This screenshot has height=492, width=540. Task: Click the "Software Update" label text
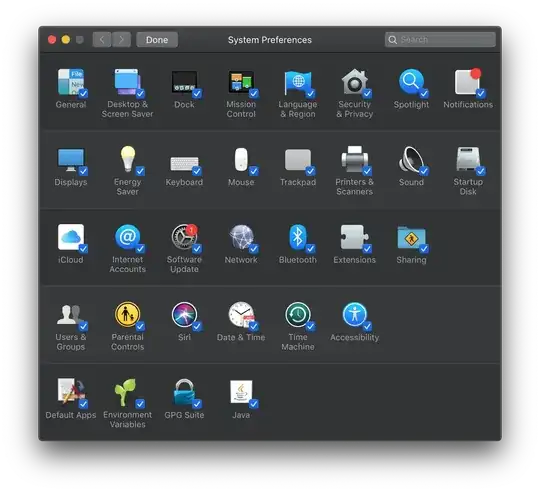coord(184,264)
